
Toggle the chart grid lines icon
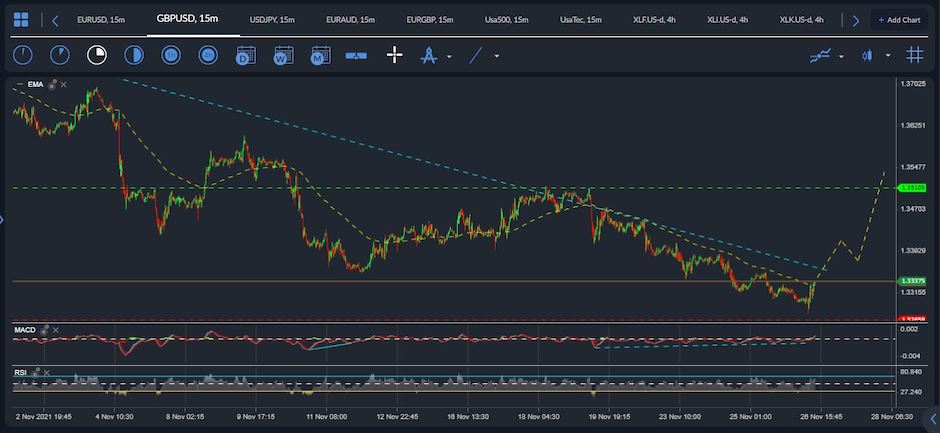914,55
